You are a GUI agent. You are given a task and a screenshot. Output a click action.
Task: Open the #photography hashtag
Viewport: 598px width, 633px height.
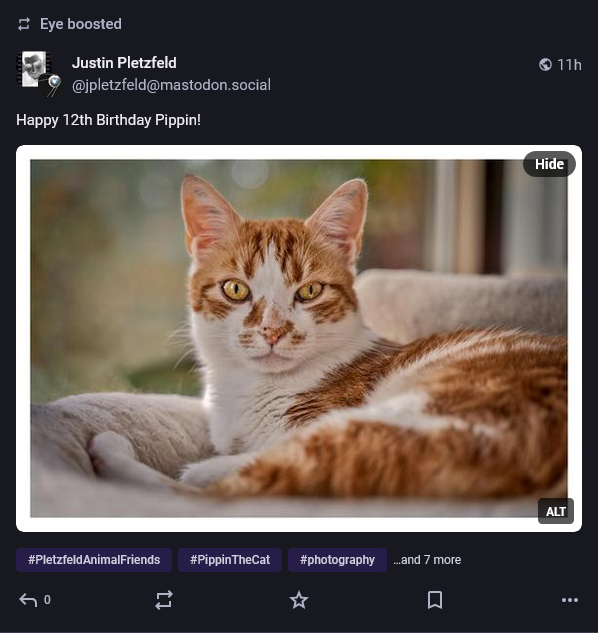pyautogui.click(x=337, y=560)
